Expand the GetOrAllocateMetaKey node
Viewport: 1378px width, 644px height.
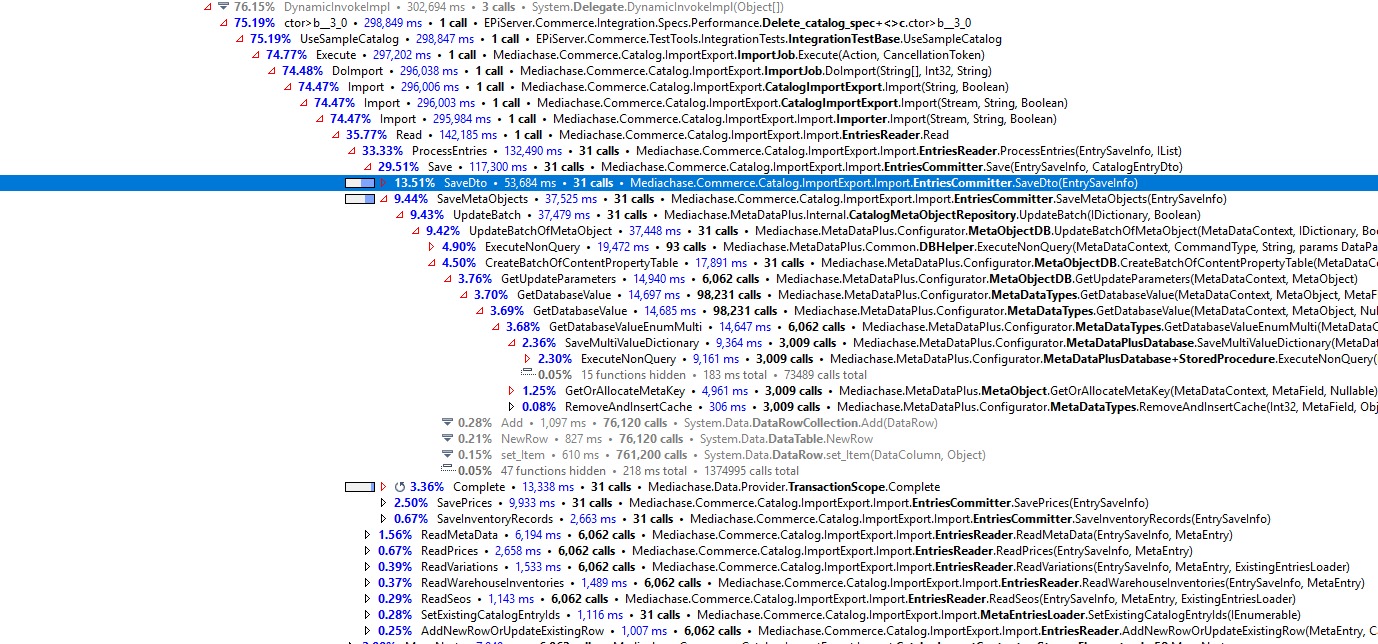[511, 391]
